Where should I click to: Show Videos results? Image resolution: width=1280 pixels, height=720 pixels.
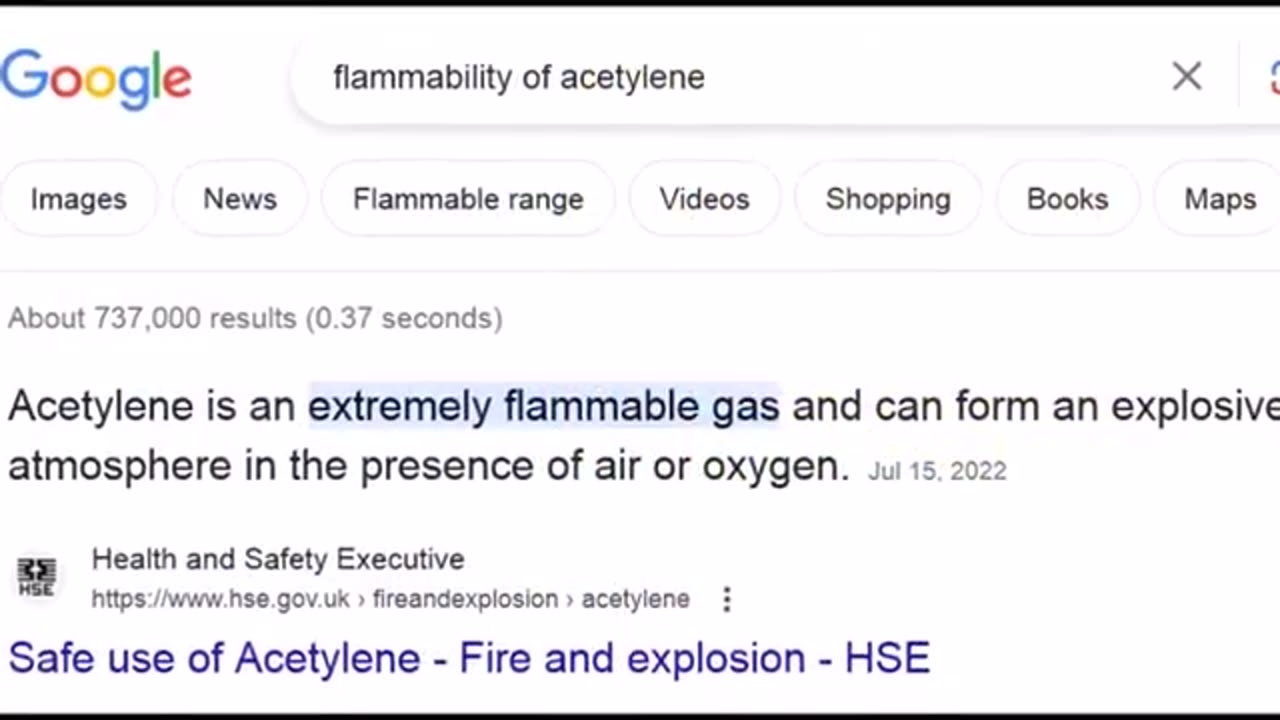point(704,199)
